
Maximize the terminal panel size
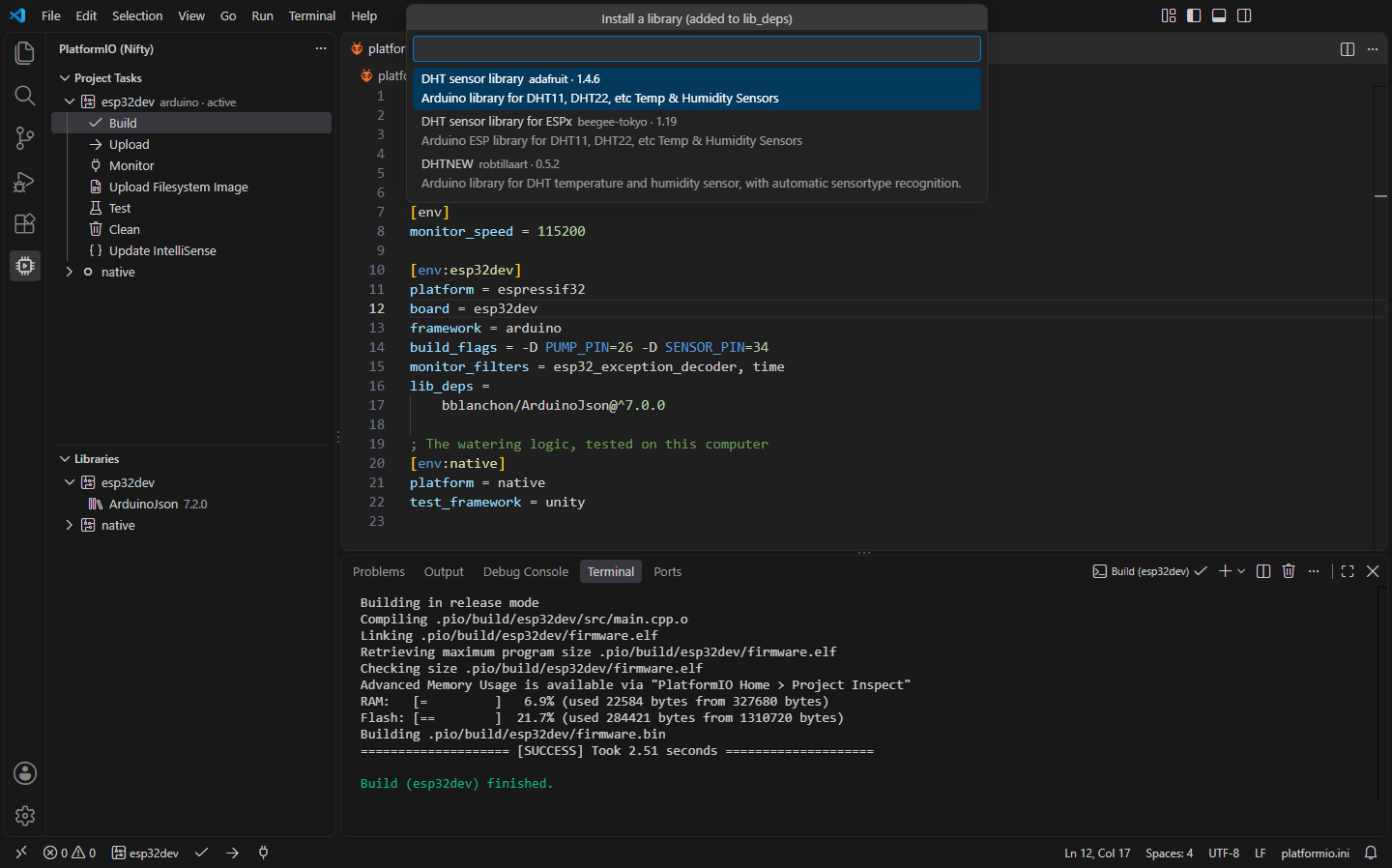point(1348,571)
